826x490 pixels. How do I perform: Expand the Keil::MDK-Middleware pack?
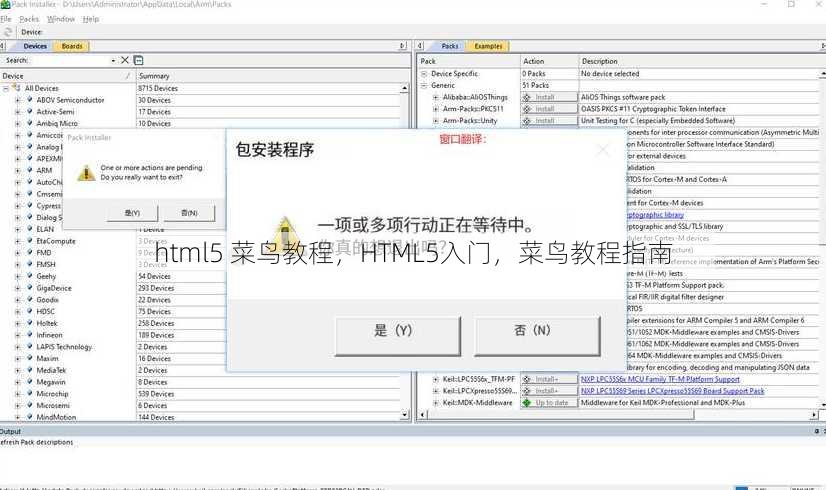coord(436,403)
